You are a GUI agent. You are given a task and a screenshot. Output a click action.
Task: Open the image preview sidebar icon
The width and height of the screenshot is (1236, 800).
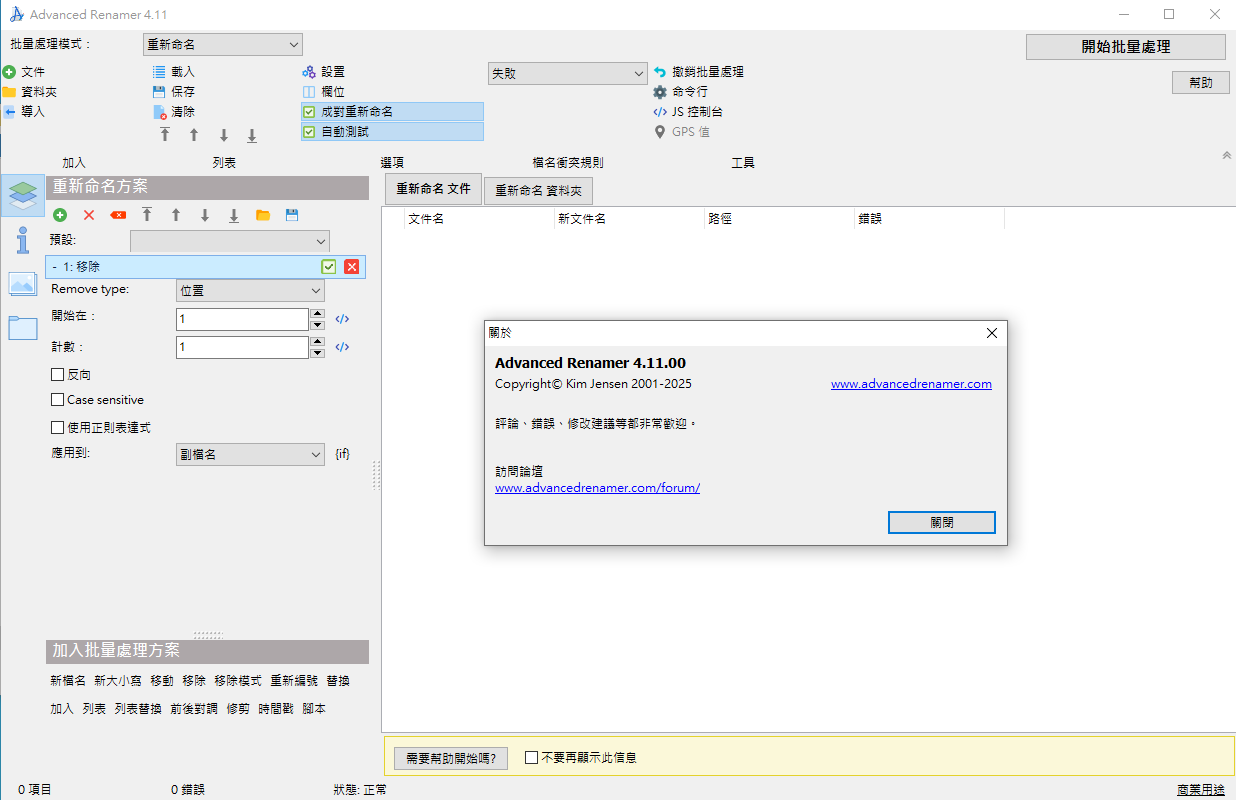(x=22, y=284)
